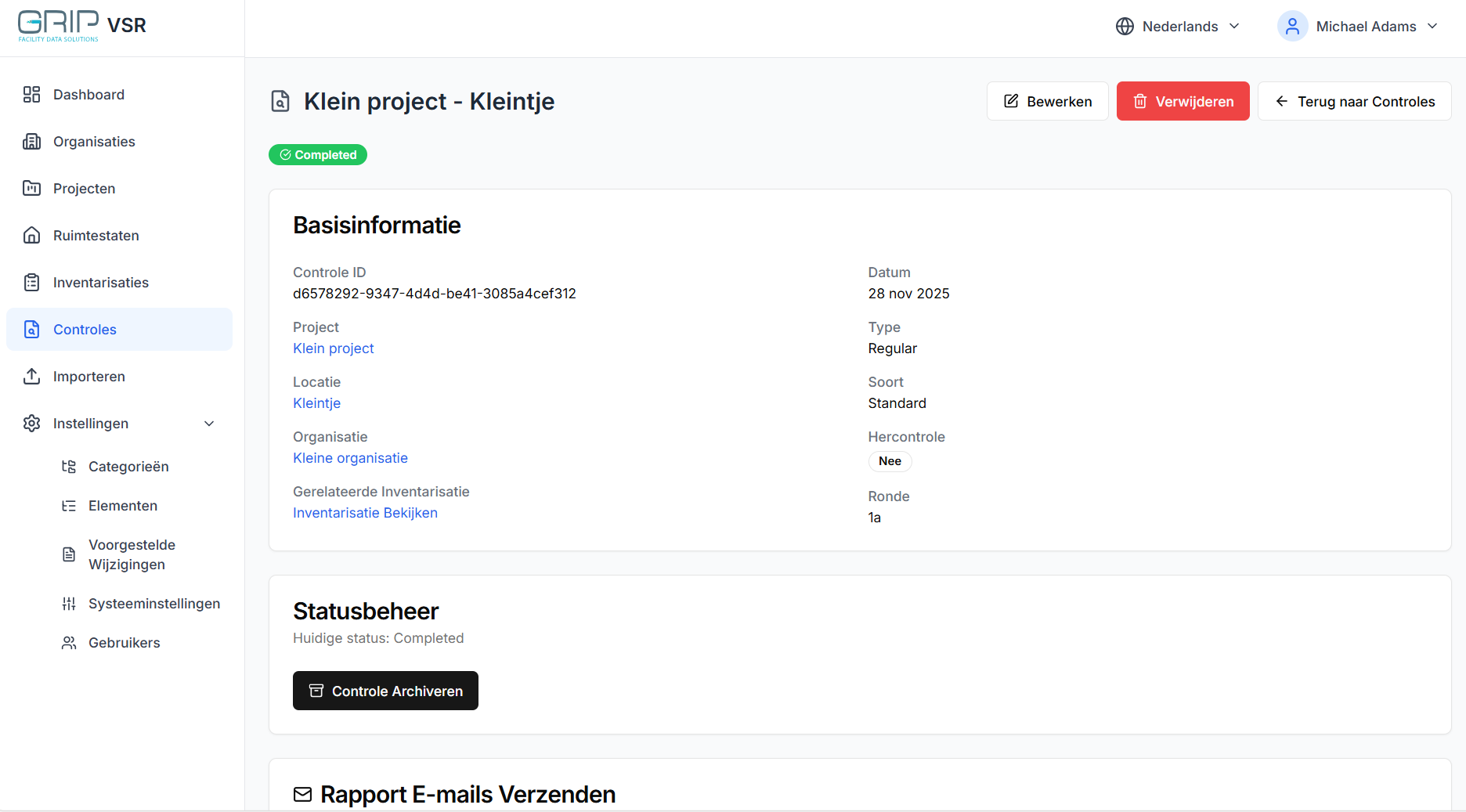Click the Systeeminstellingen sliders icon
The width and height of the screenshot is (1466, 812).
(x=69, y=604)
